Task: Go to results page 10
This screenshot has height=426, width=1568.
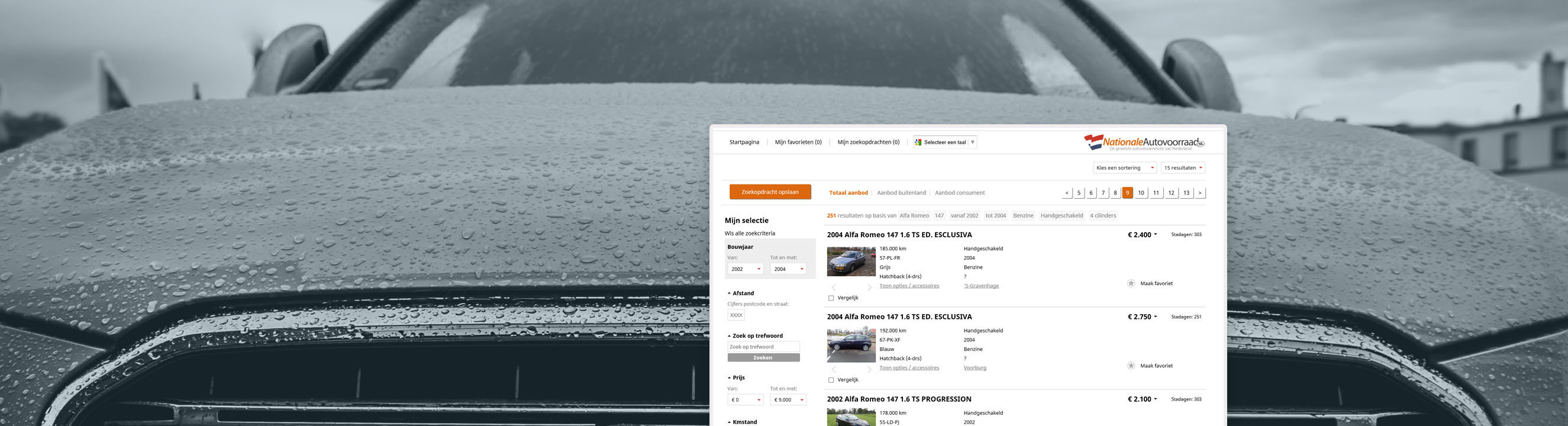Action: [x=1141, y=193]
